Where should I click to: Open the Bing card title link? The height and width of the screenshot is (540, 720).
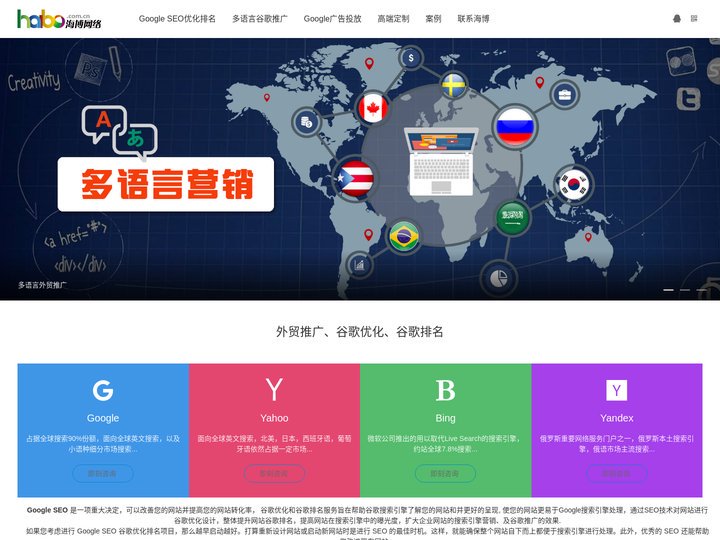click(445, 418)
